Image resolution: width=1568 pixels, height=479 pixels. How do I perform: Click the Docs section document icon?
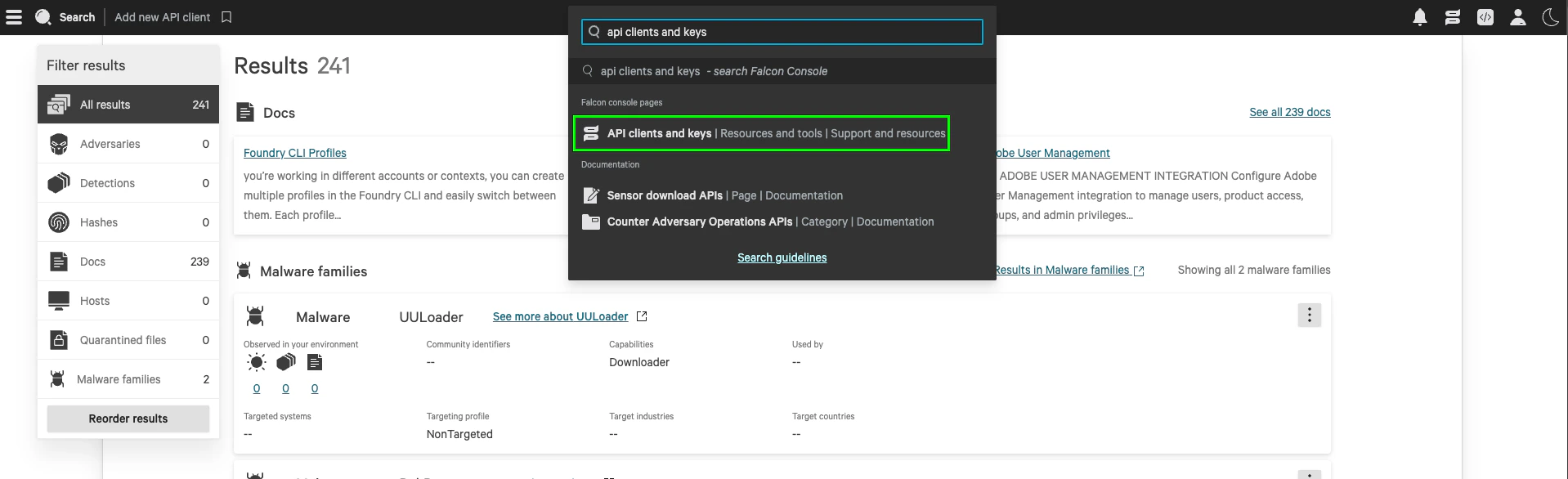click(245, 112)
